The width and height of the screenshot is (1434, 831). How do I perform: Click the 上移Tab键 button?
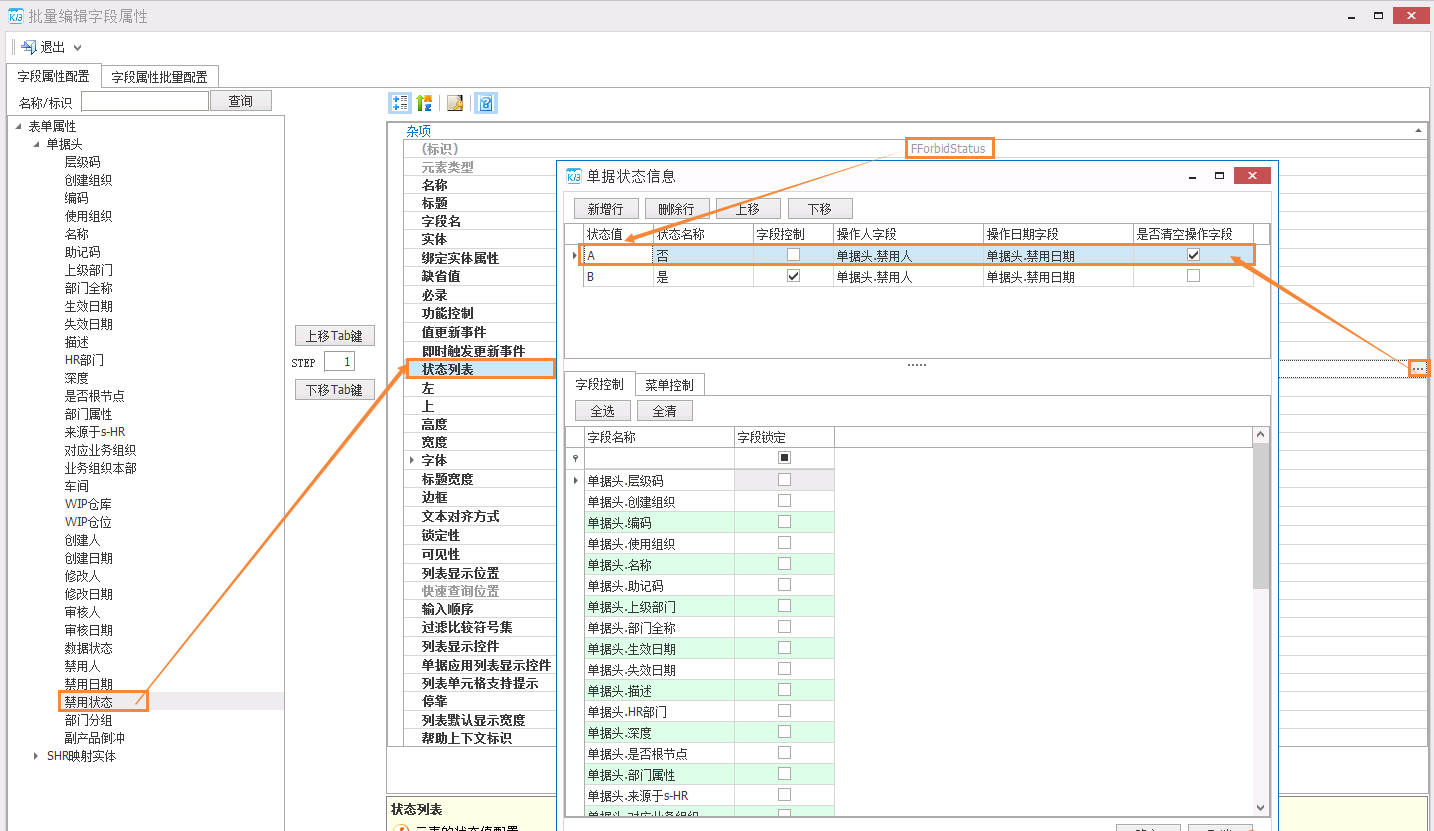[335, 336]
